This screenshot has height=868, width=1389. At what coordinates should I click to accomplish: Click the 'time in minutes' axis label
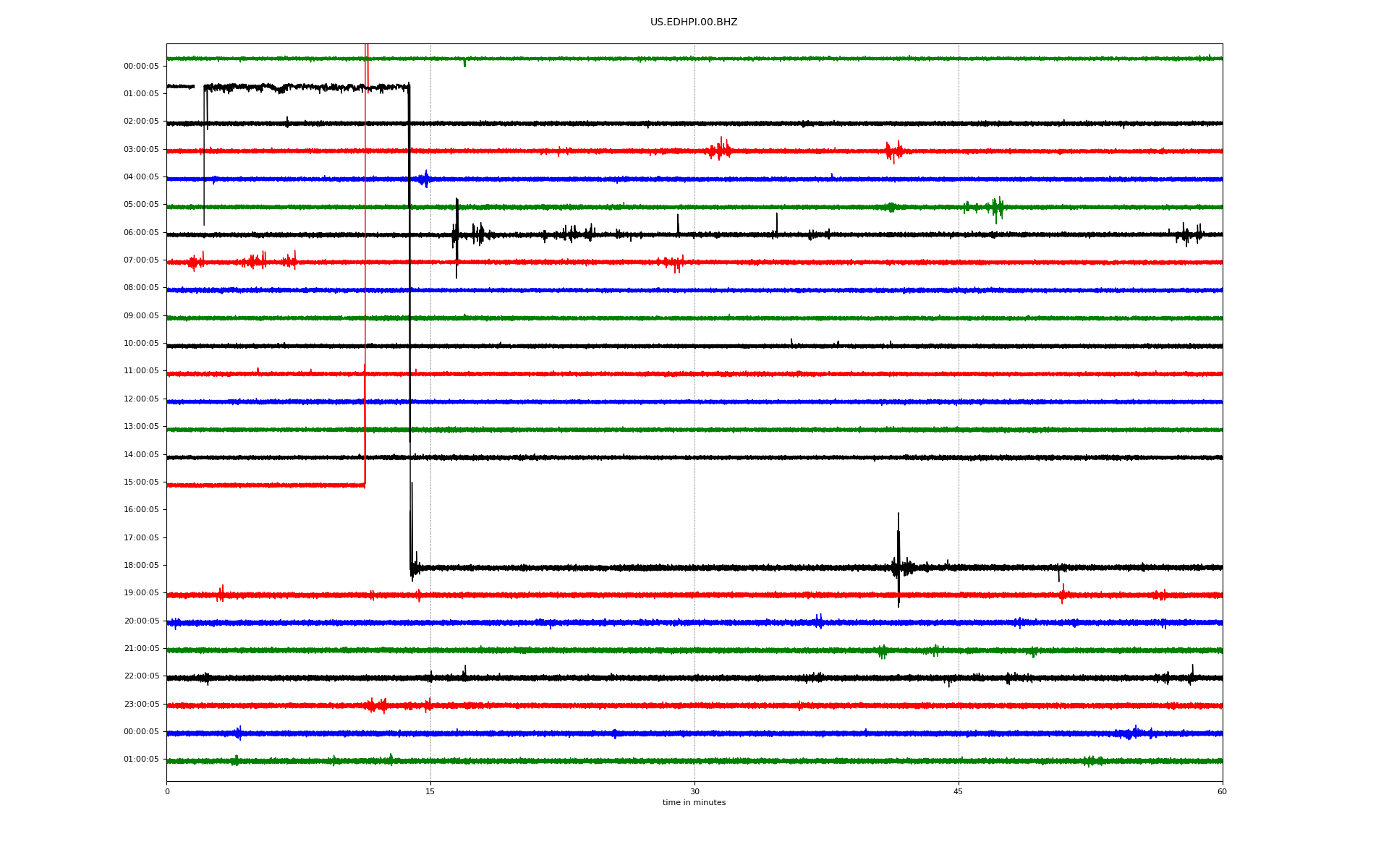pyautogui.click(x=694, y=802)
